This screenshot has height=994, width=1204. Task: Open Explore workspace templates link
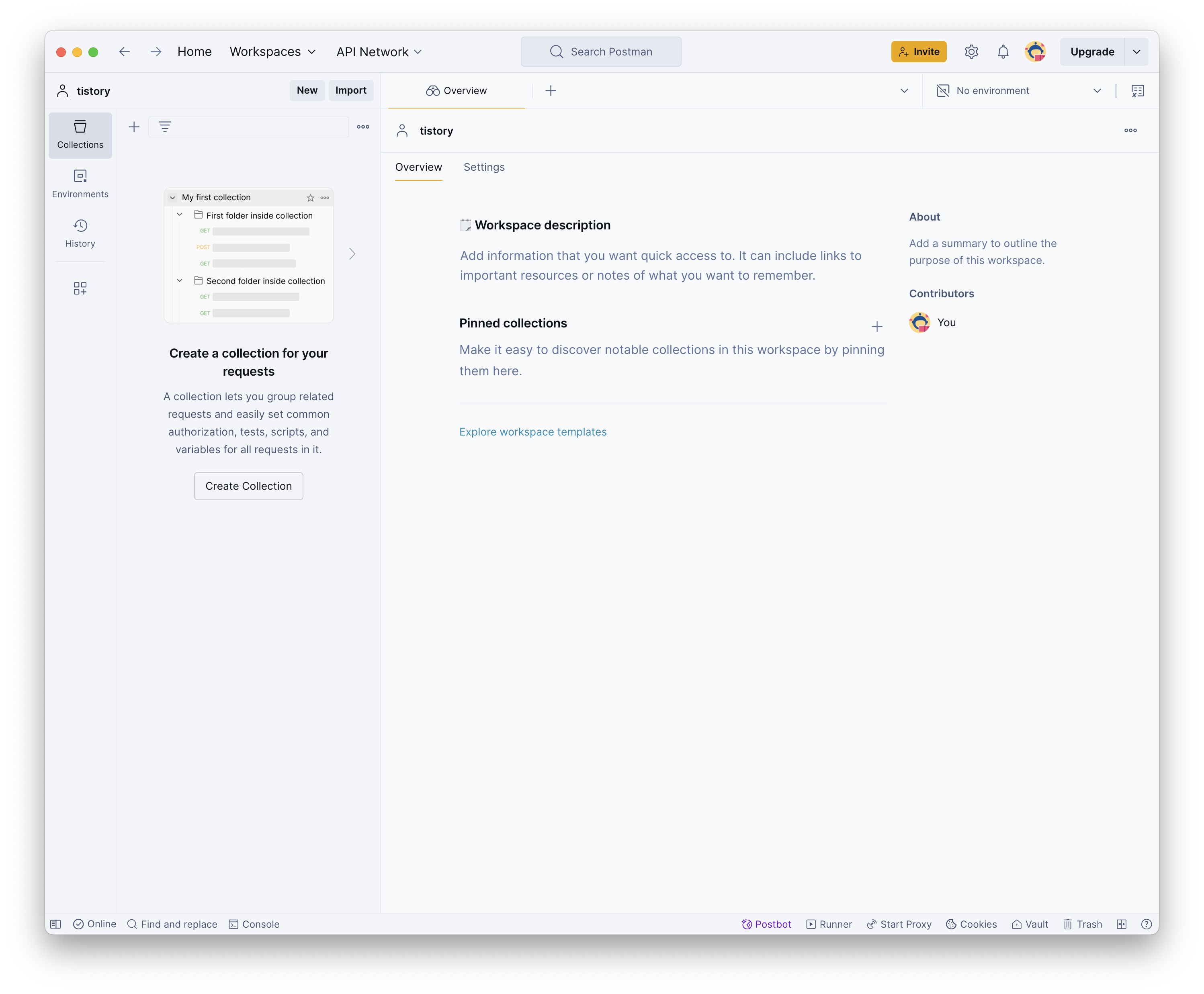533,432
